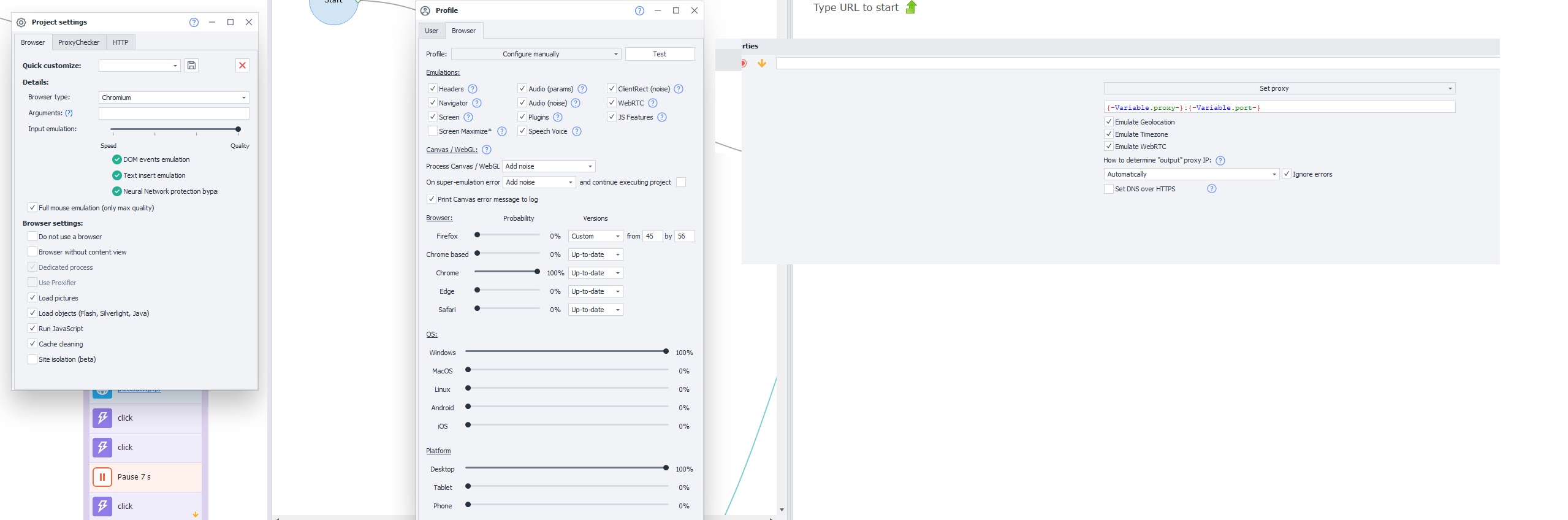Toggle Cache cleaning checkbox
The height and width of the screenshot is (520, 1568).
point(32,344)
